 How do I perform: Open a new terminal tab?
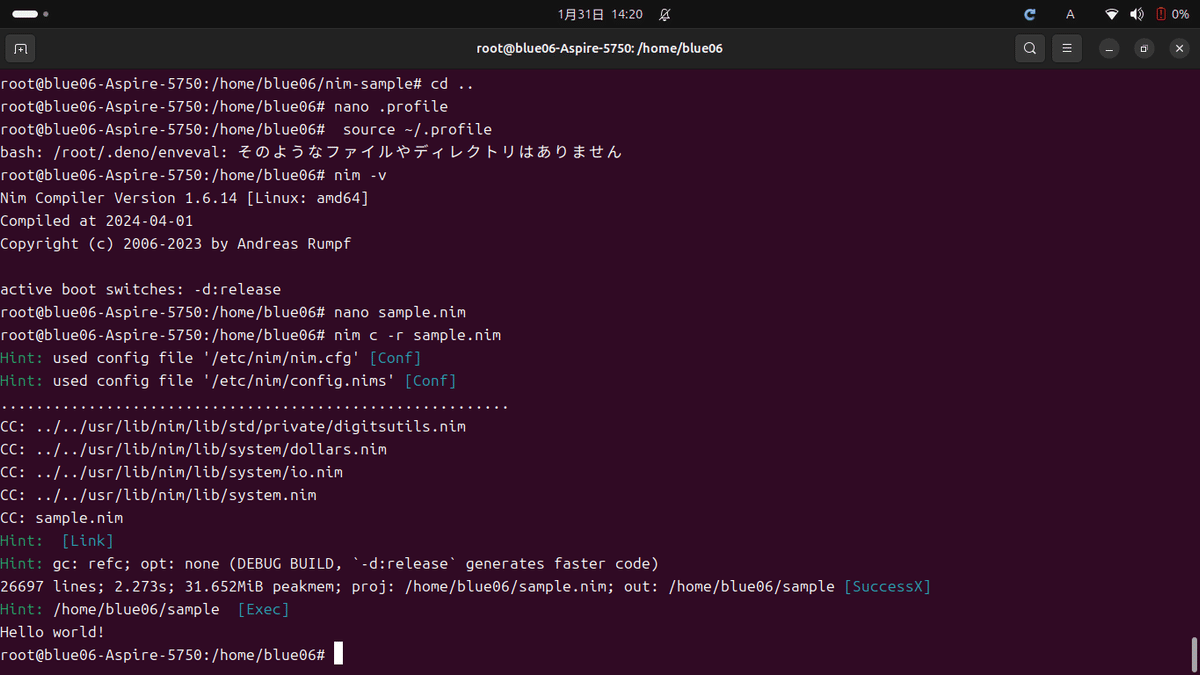20,48
